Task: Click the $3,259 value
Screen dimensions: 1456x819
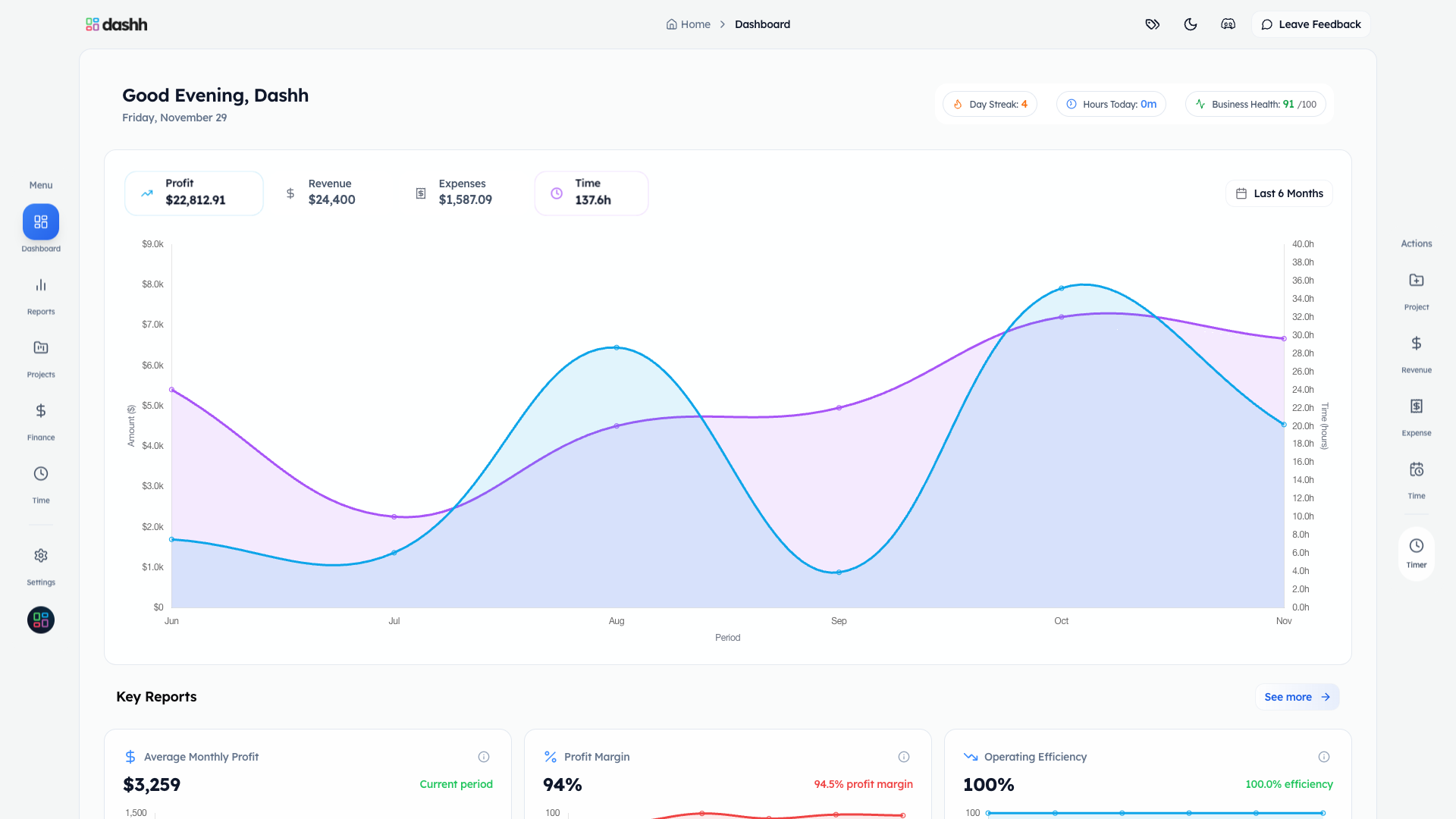Action: [152, 785]
